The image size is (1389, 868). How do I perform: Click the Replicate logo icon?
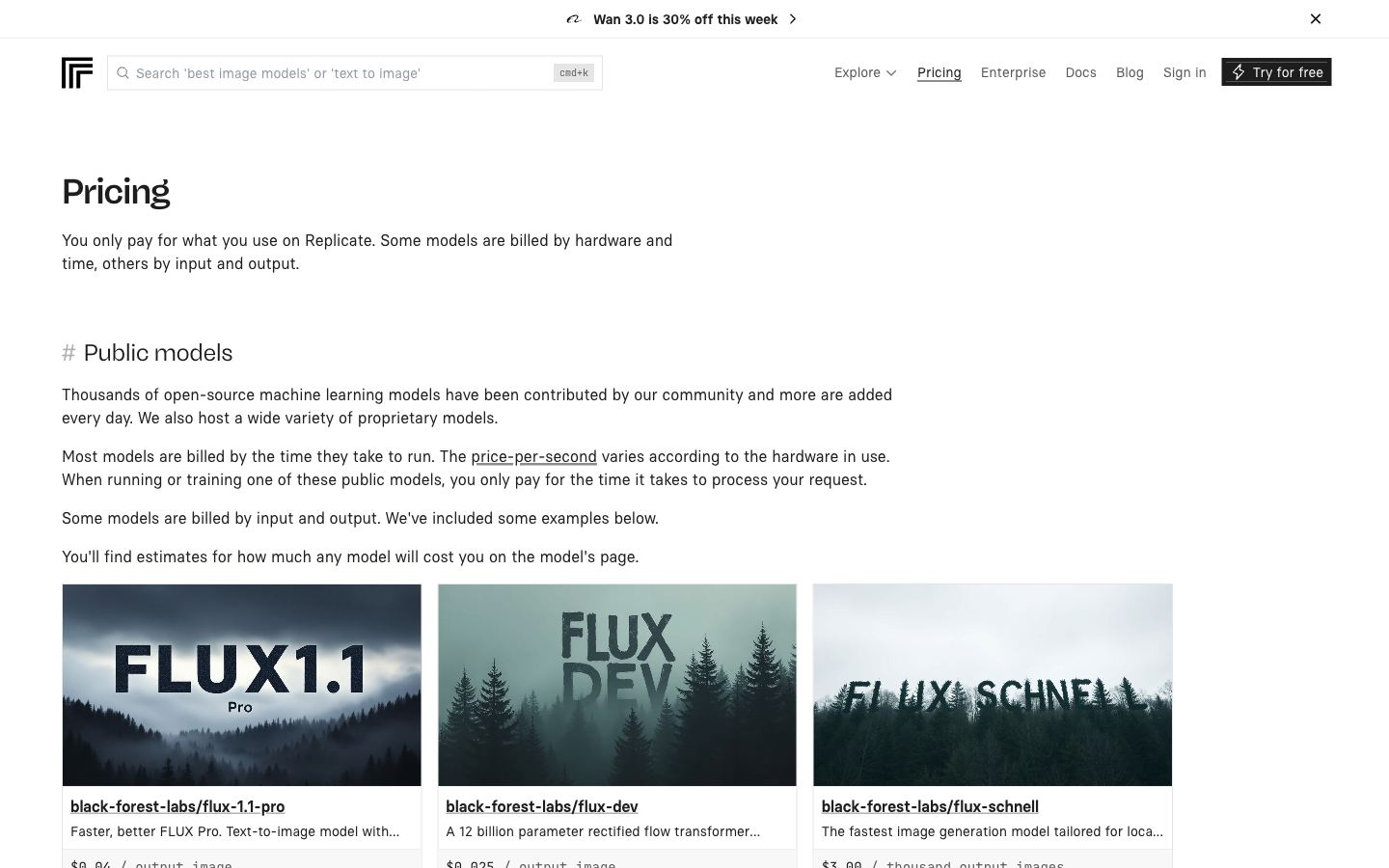[x=77, y=72]
